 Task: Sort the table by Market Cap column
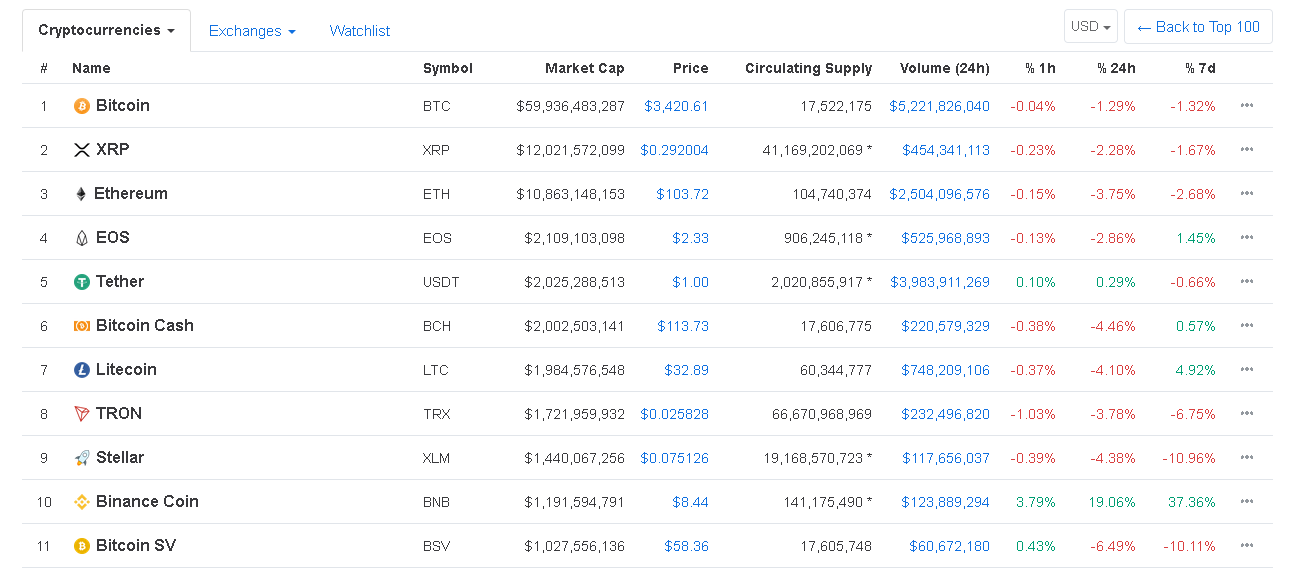(x=584, y=68)
